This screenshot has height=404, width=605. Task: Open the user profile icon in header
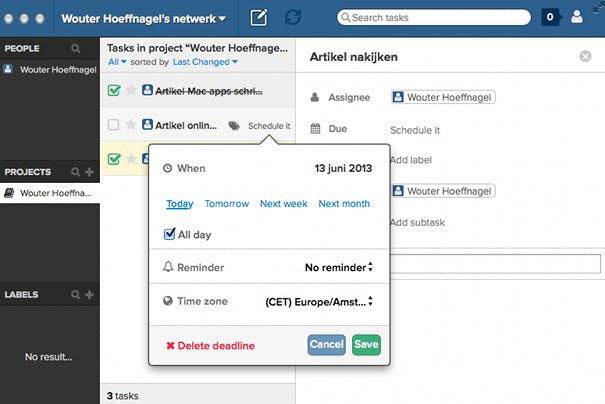576,17
